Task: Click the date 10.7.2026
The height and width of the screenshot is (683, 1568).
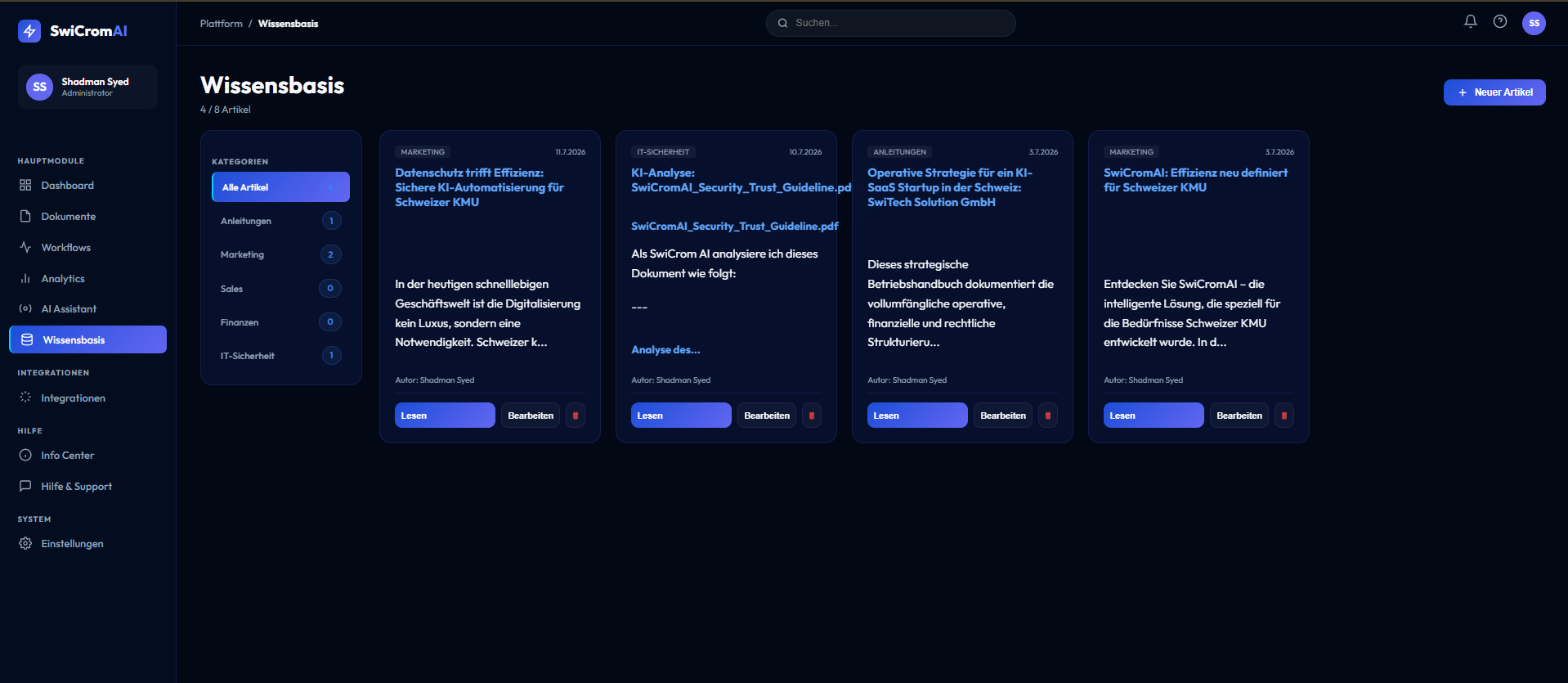Action: click(x=805, y=152)
